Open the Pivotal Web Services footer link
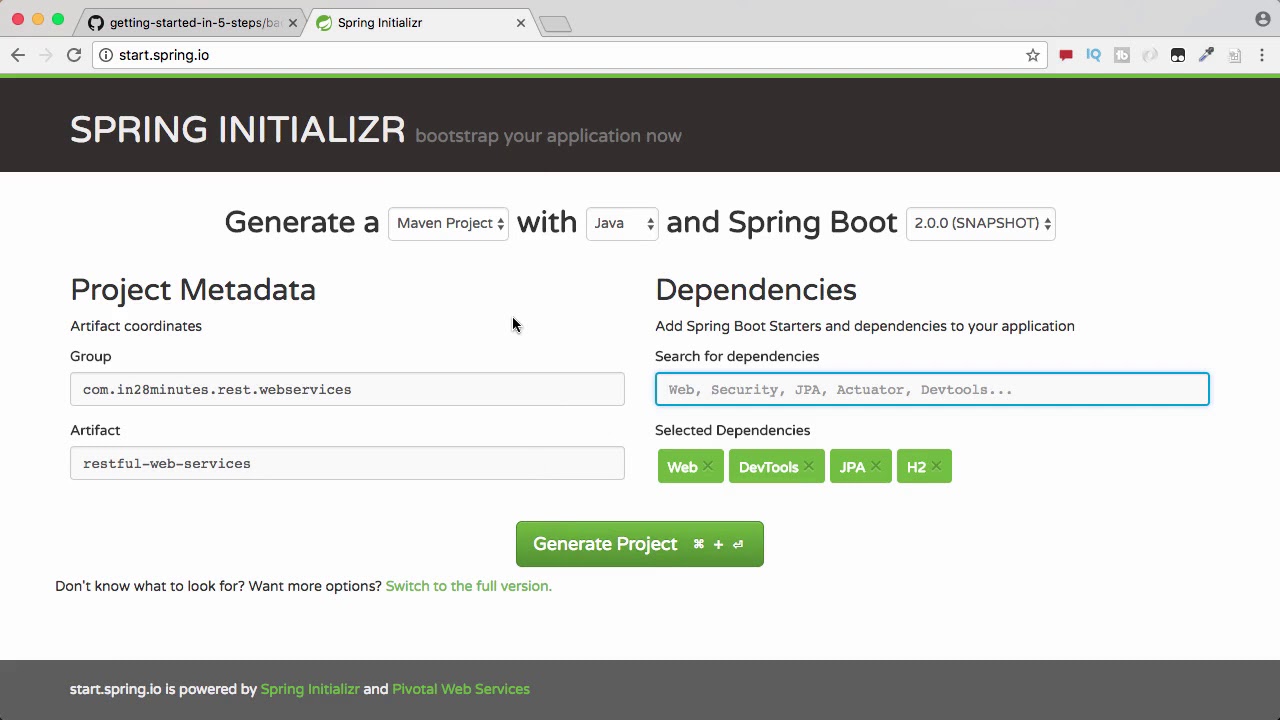Viewport: 1280px width, 720px height. coord(461,689)
